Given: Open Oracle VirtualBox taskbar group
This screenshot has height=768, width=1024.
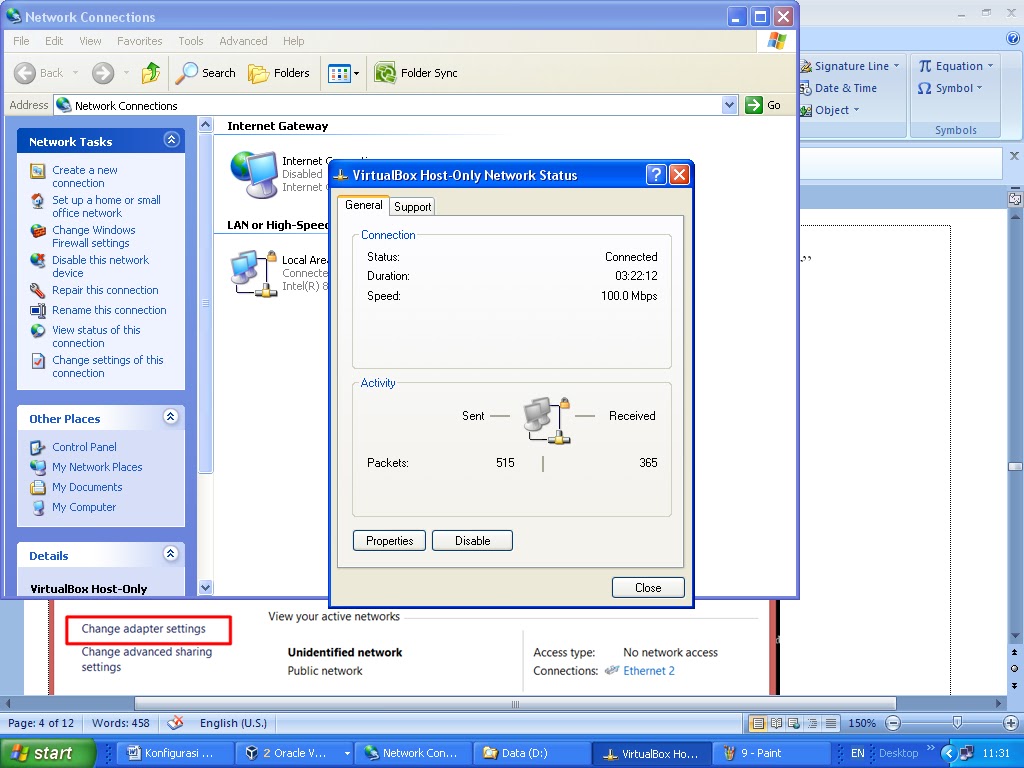Looking at the screenshot, I should [x=294, y=753].
